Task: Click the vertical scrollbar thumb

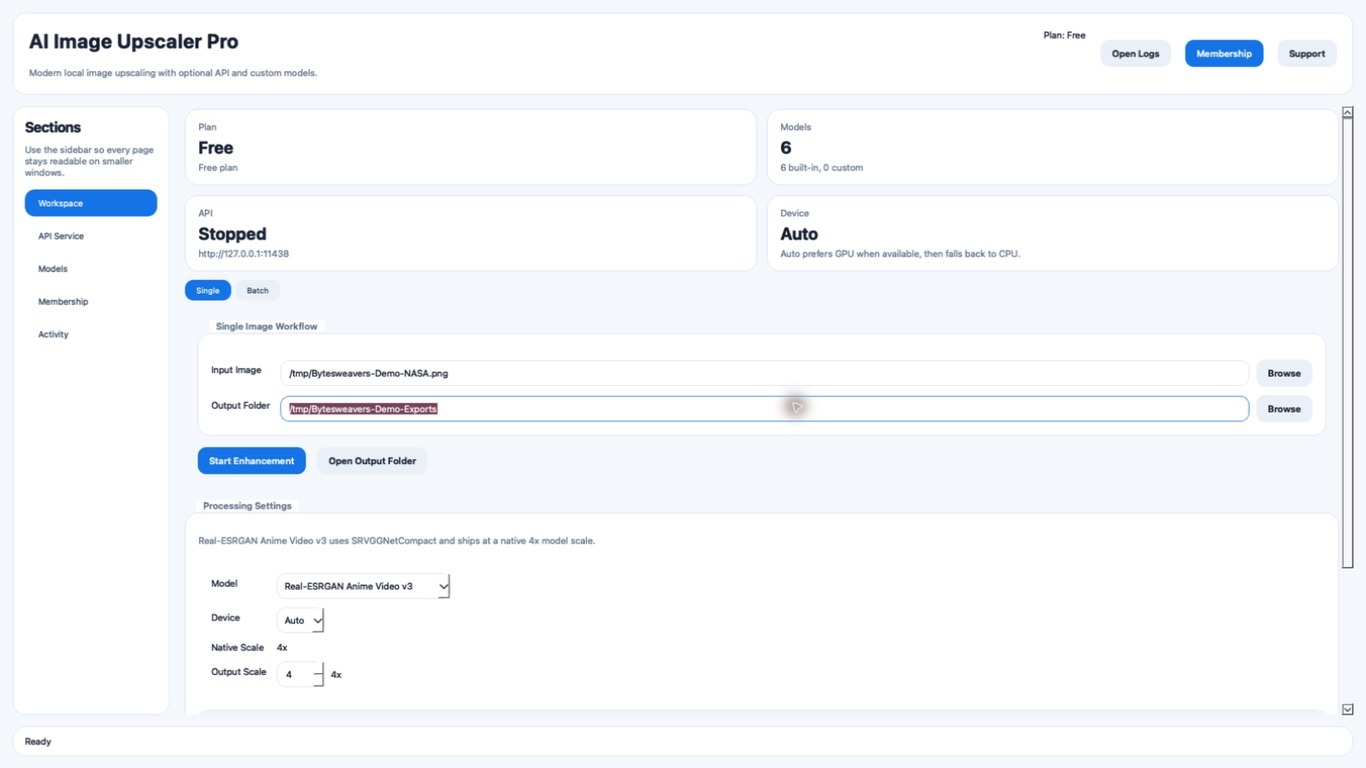Action: (x=1347, y=344)
